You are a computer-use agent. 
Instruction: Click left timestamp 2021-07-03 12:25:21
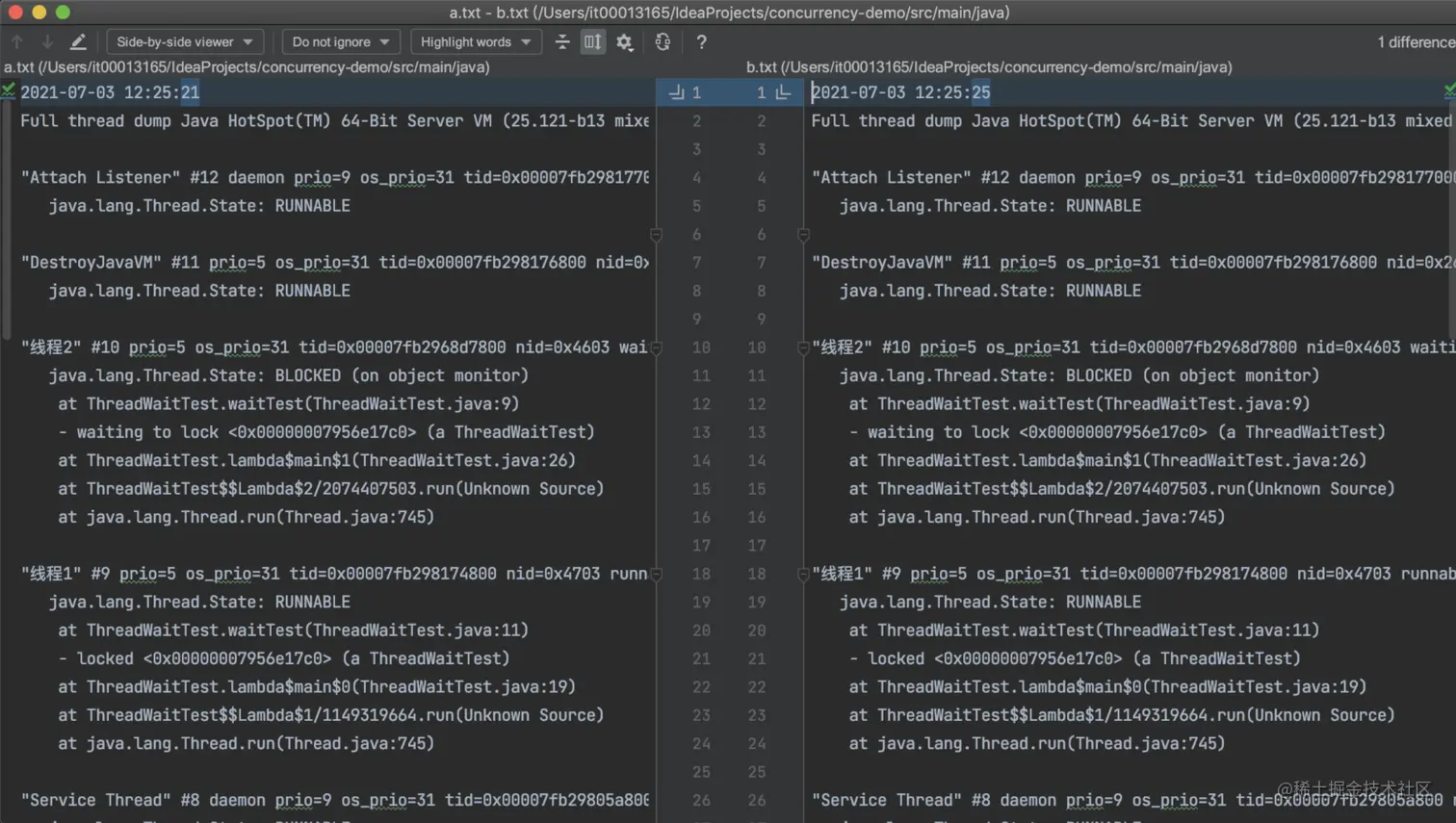click(x=110, y=92)
